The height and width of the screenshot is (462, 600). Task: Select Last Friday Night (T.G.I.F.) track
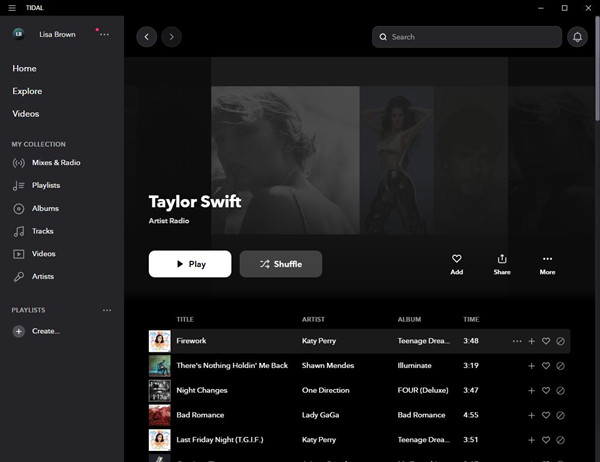coord(220,440)
